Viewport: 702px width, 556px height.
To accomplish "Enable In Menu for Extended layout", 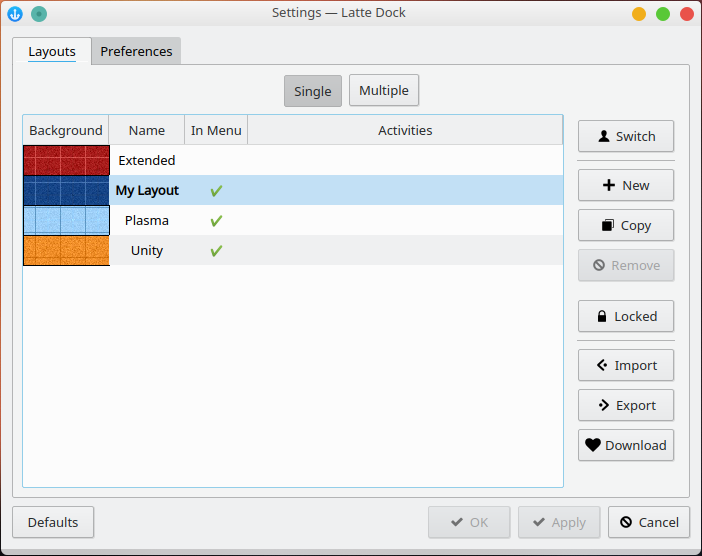I will (x=216, y=160).
